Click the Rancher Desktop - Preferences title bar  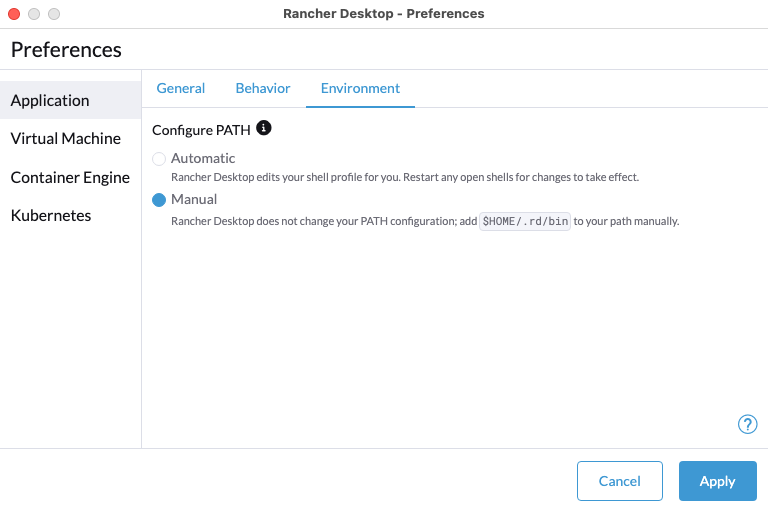pyautogui.click(x=384, y=14)
